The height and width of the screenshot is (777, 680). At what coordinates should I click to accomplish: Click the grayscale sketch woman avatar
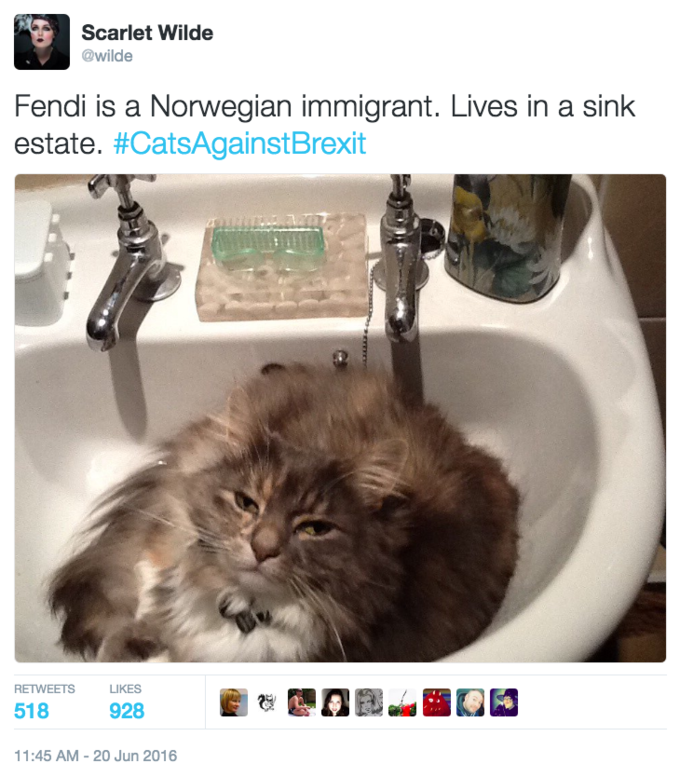point(369,702)
